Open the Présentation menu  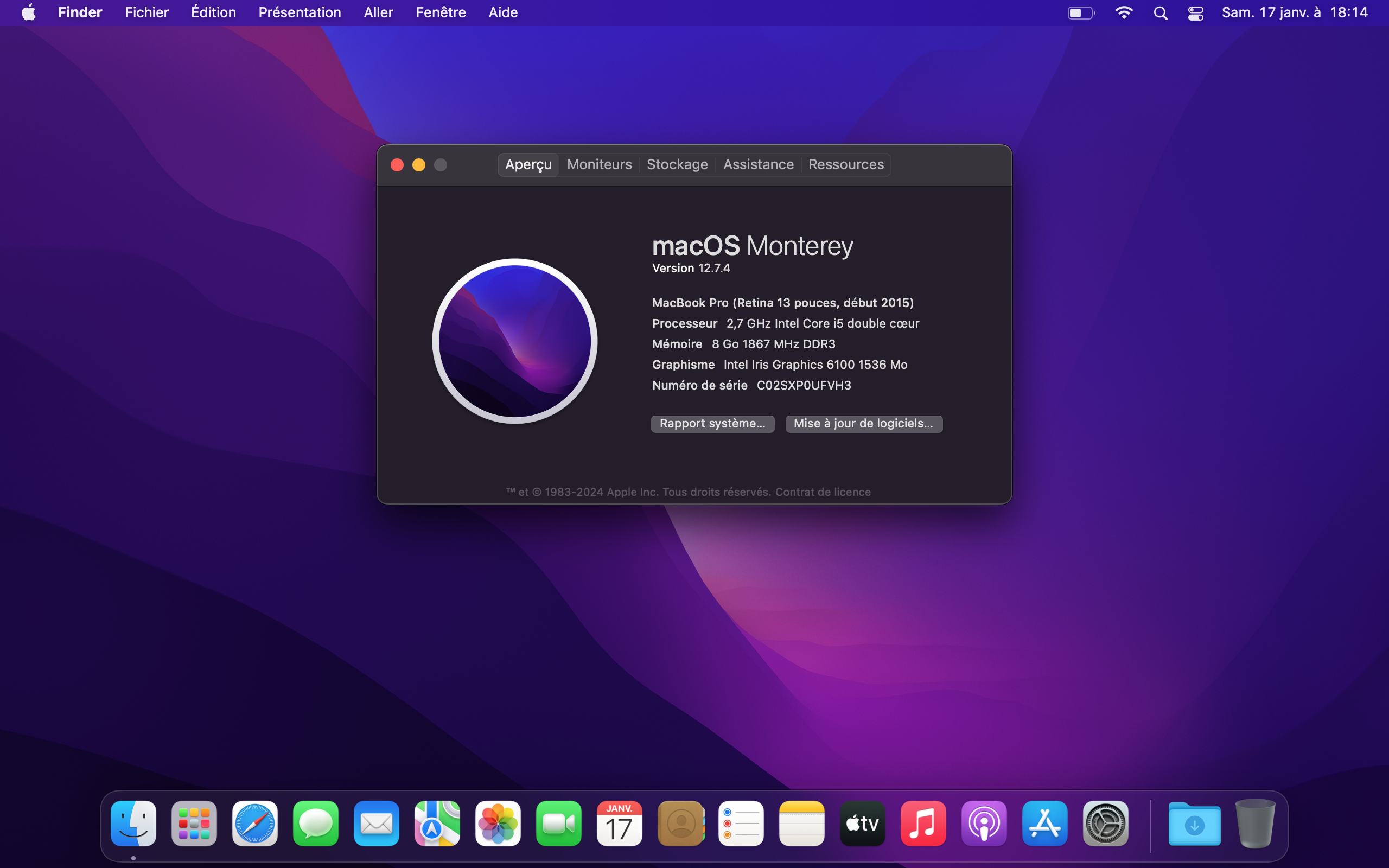pos(299,12)
